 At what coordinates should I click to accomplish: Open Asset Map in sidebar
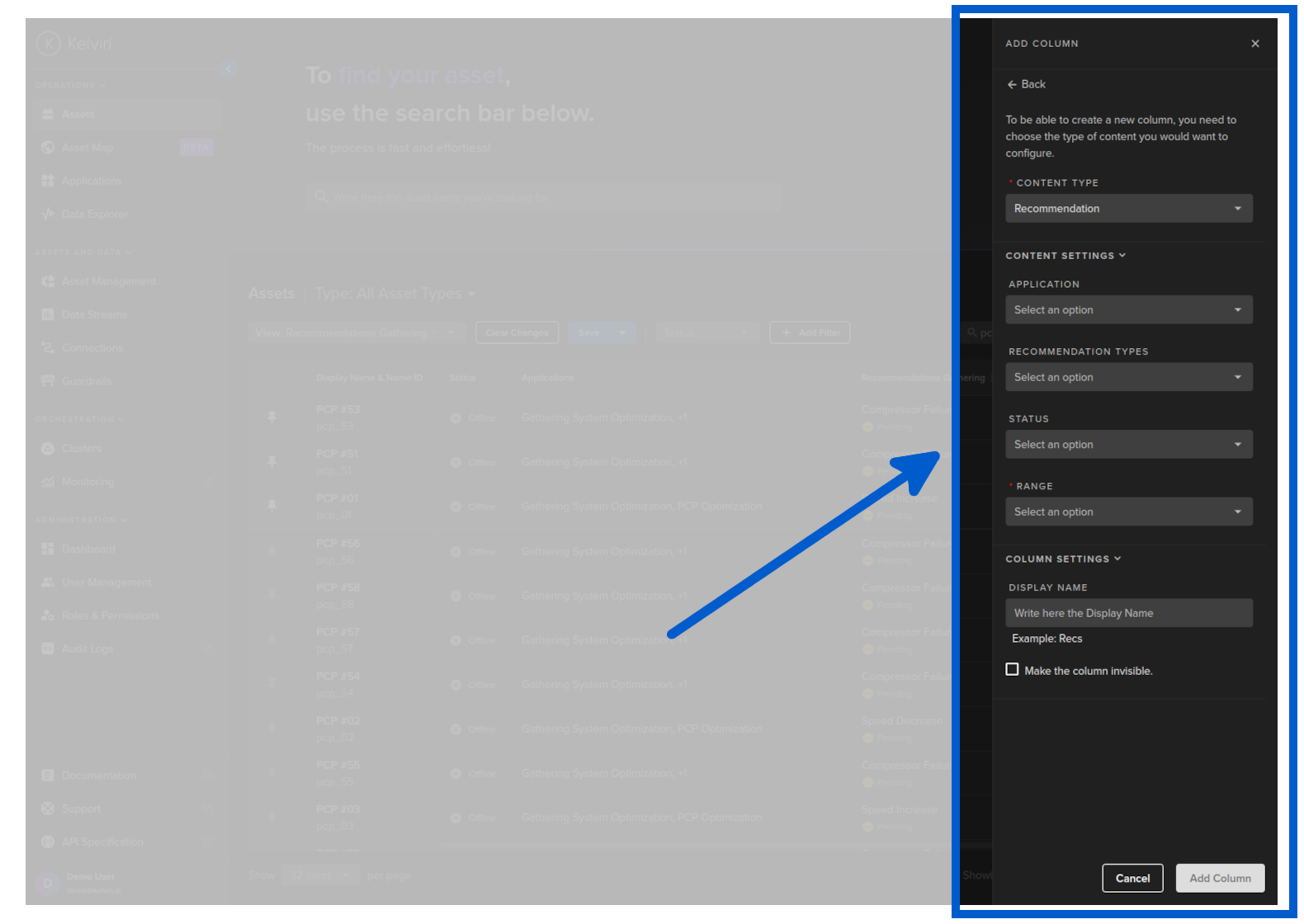[87, 148]
